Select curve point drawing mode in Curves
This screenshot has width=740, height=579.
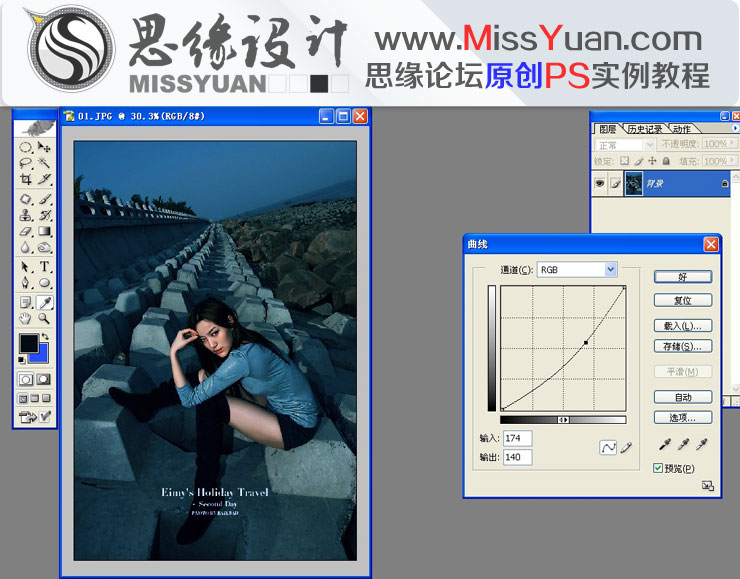click(608, 447)
